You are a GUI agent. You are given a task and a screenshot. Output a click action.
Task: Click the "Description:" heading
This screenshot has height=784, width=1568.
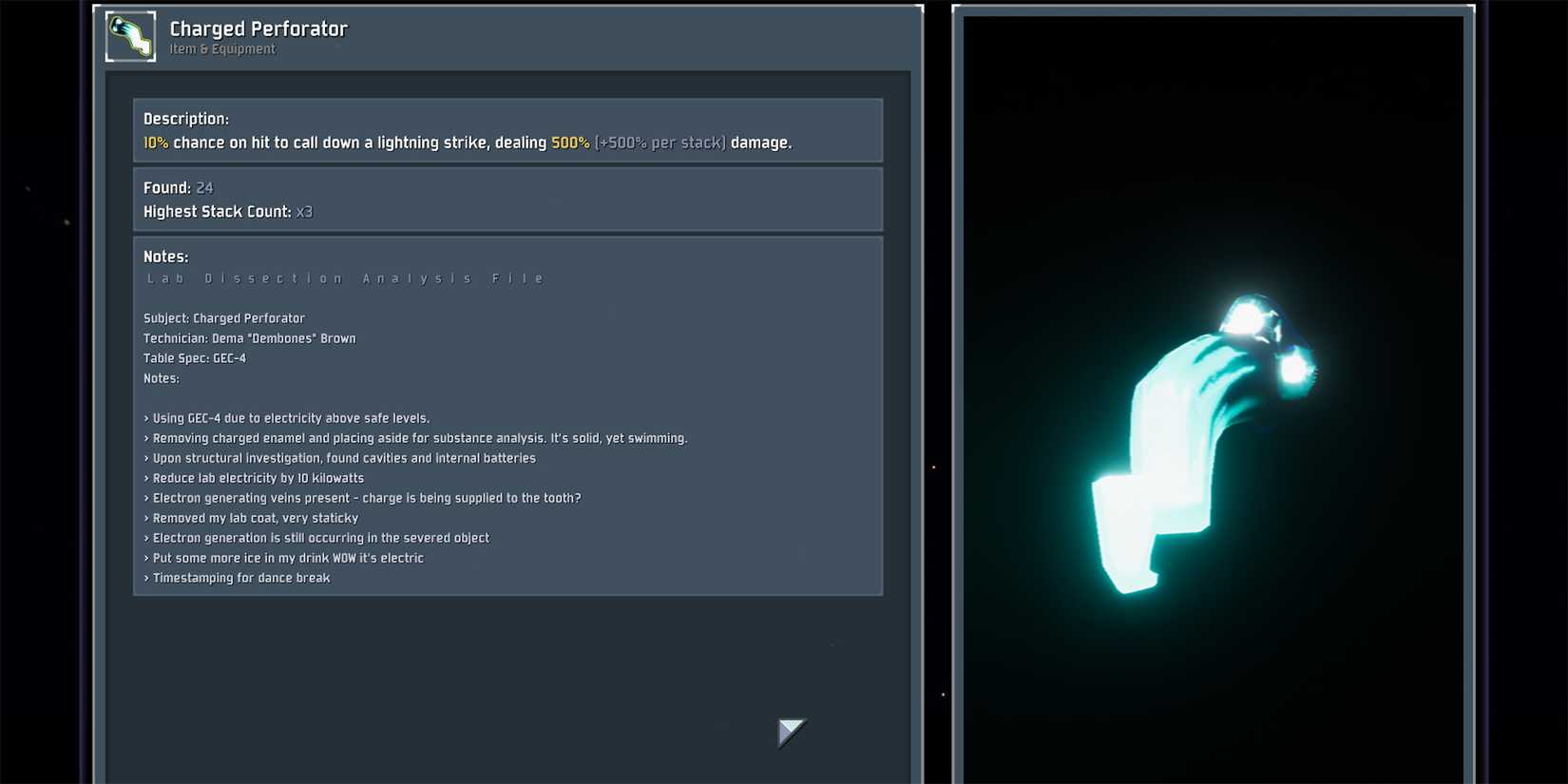186,119
